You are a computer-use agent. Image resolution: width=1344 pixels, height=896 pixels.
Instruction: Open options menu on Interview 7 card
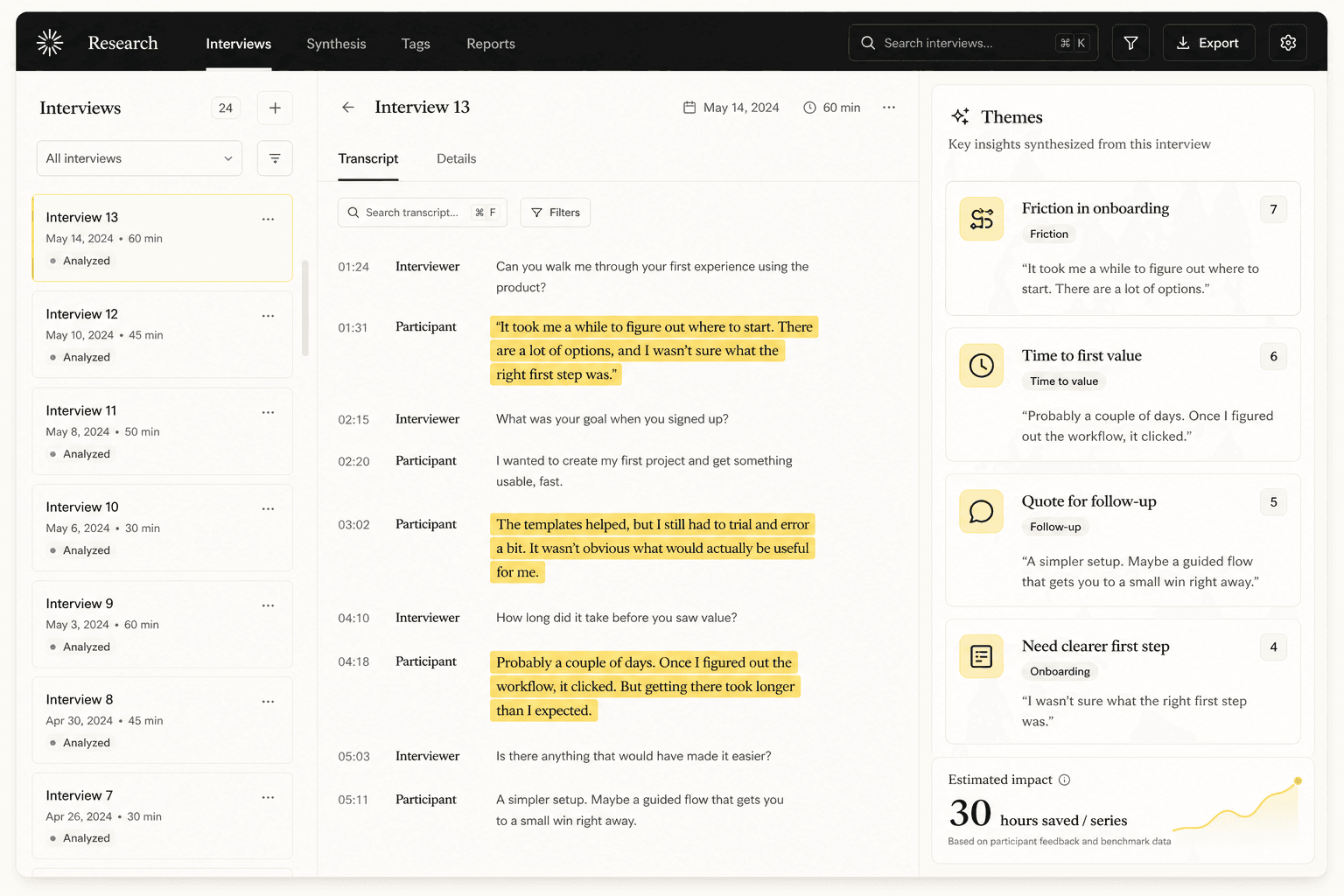click(268, 798)
